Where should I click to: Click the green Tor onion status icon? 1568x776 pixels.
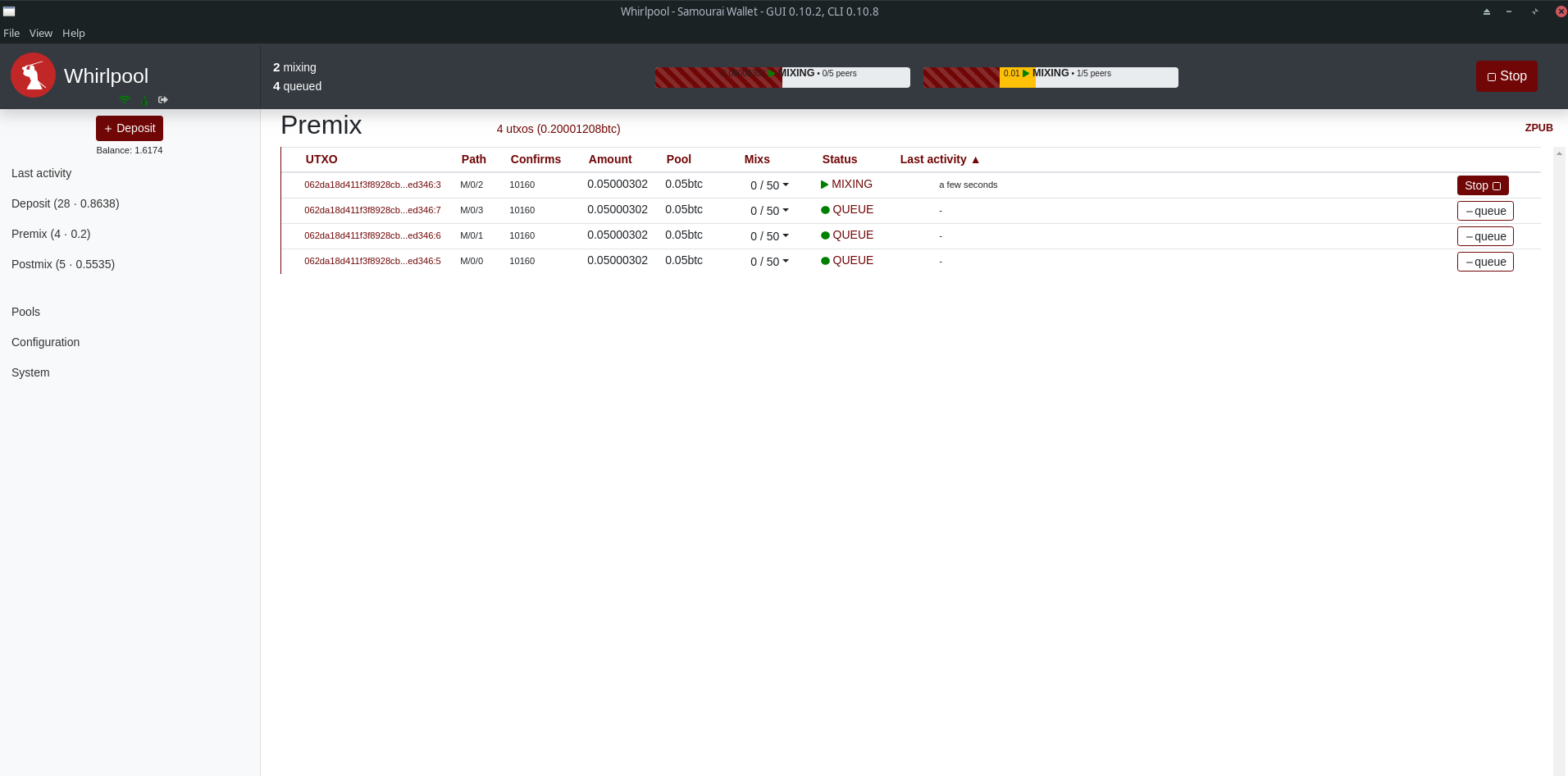[x=144, y=100]
